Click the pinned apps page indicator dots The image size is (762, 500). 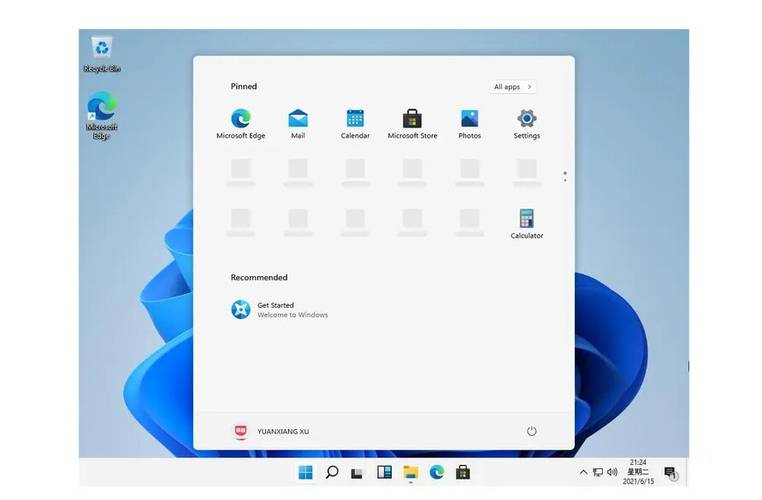(x=565, y=176)
